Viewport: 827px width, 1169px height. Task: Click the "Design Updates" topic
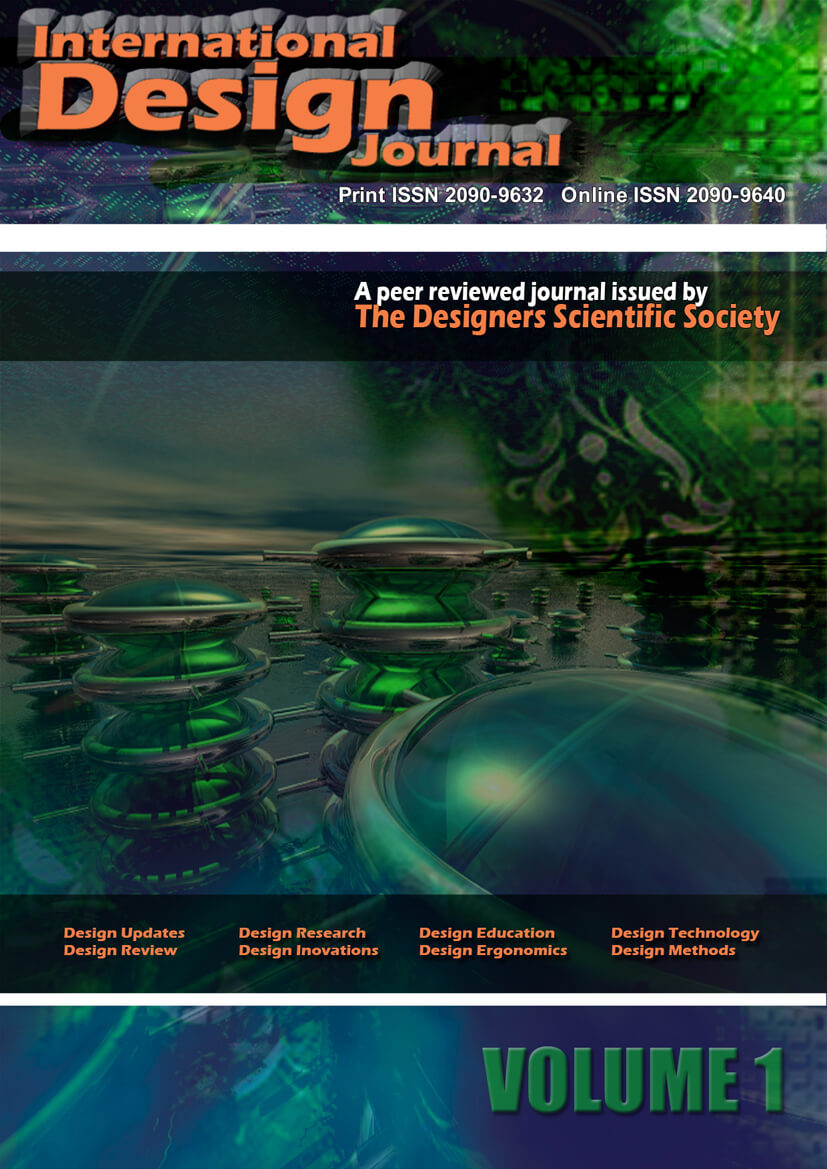click(124, 933)
